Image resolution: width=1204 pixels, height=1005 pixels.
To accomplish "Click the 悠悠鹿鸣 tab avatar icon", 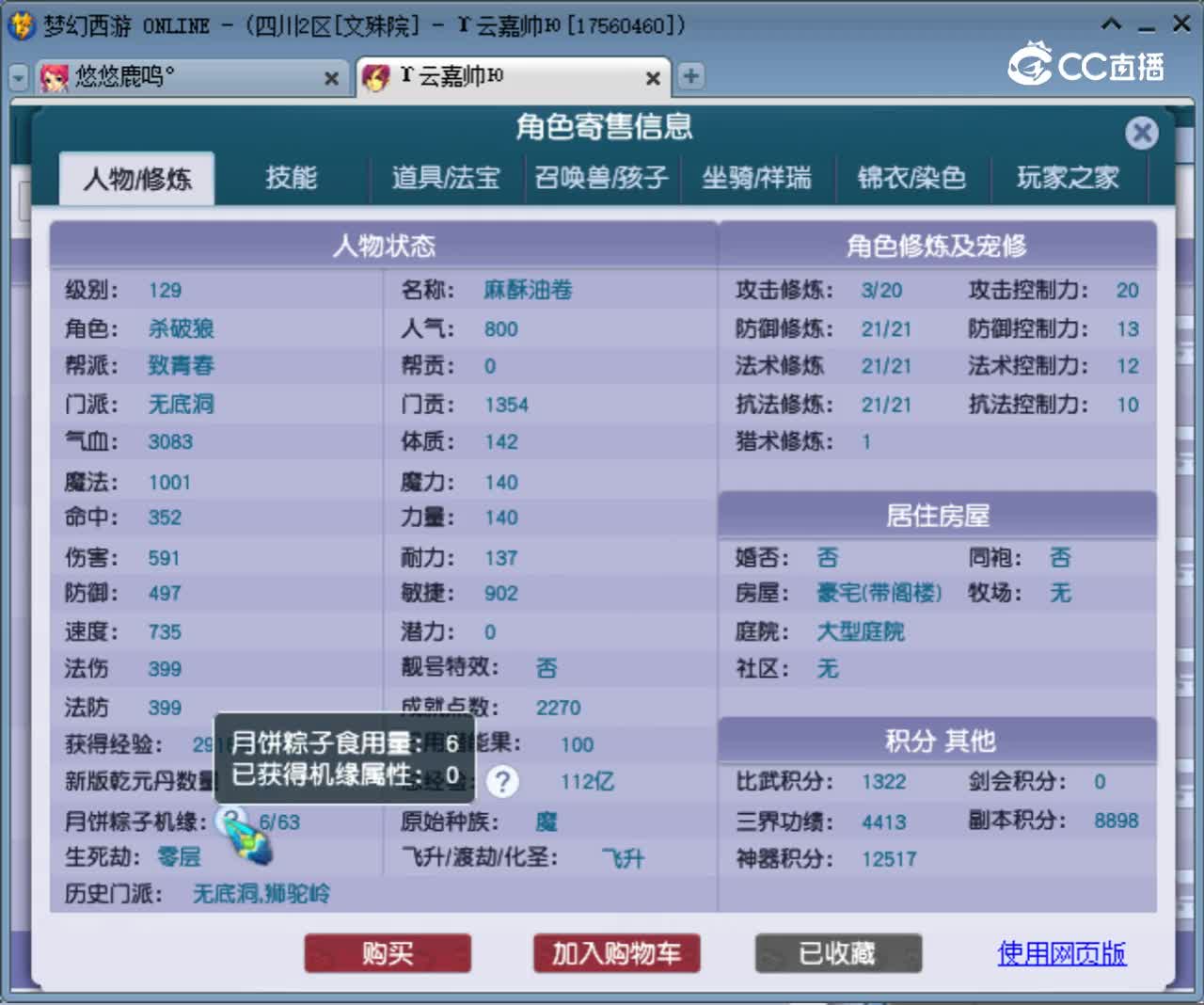I will (x=54, y=77).
